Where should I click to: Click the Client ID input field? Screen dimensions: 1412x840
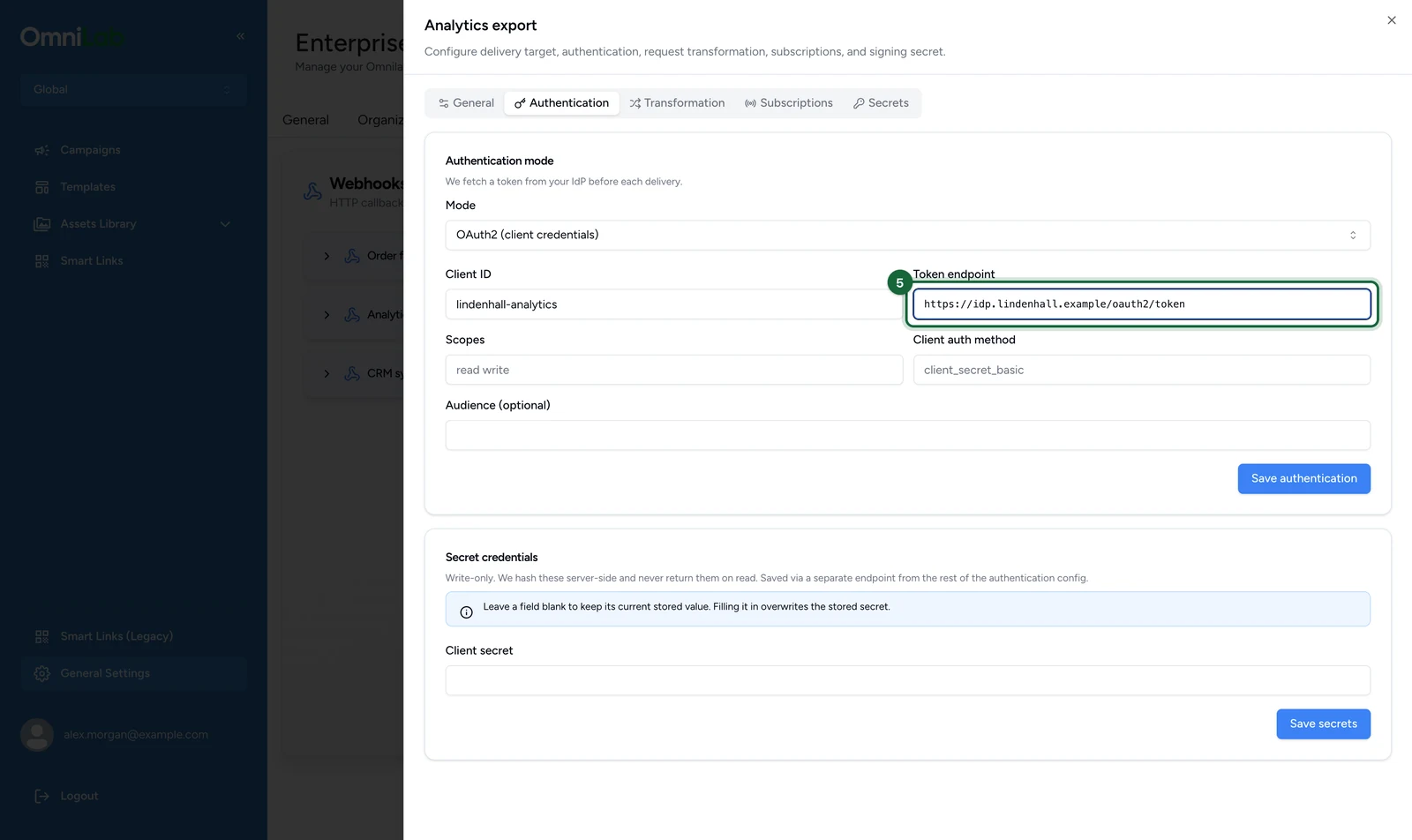click(673, 304)
